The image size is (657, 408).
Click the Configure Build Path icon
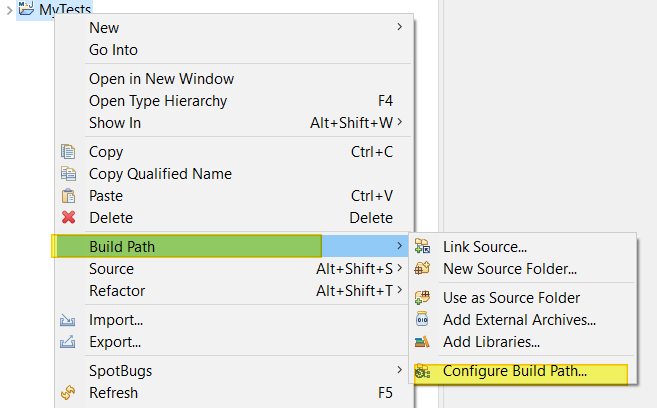click(x=422, y=372)
